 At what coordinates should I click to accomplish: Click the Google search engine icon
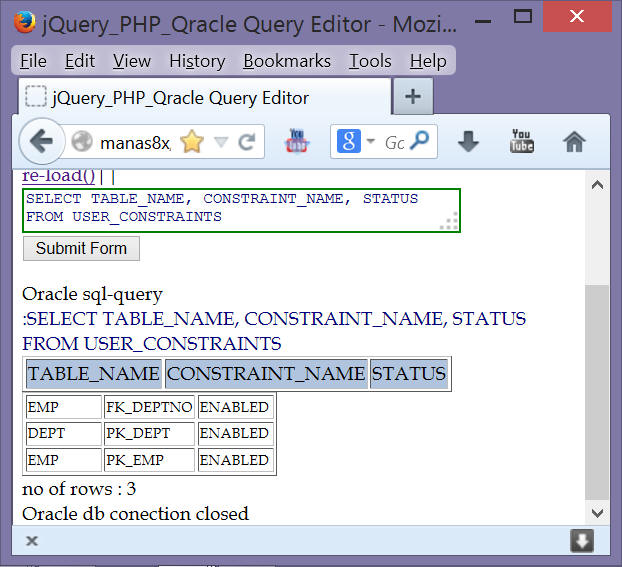pos(349,141)
